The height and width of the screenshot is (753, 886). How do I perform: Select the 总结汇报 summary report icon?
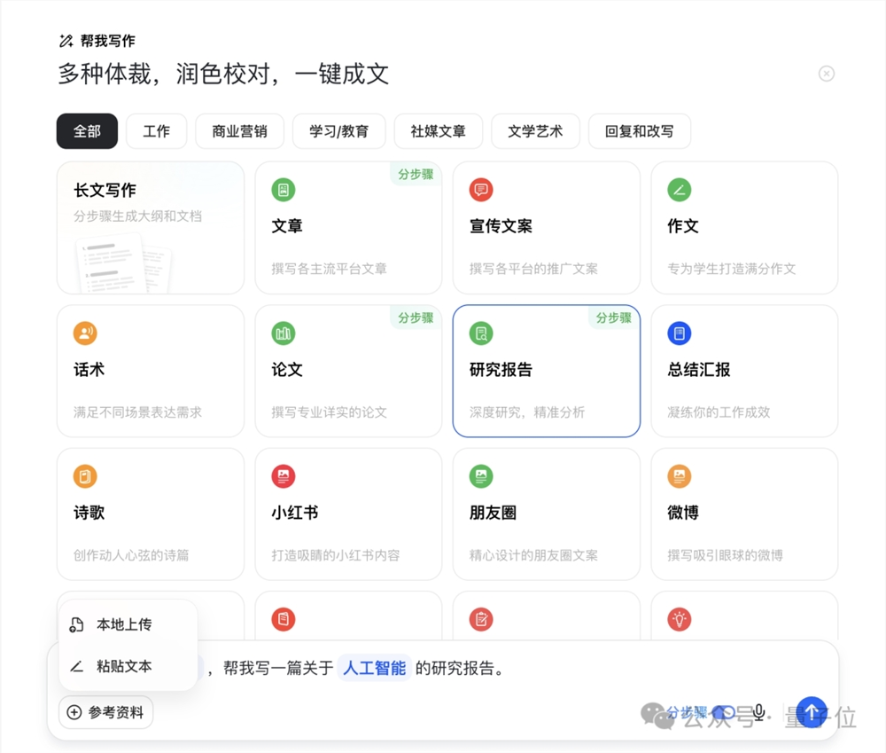[x=679, y=332]
